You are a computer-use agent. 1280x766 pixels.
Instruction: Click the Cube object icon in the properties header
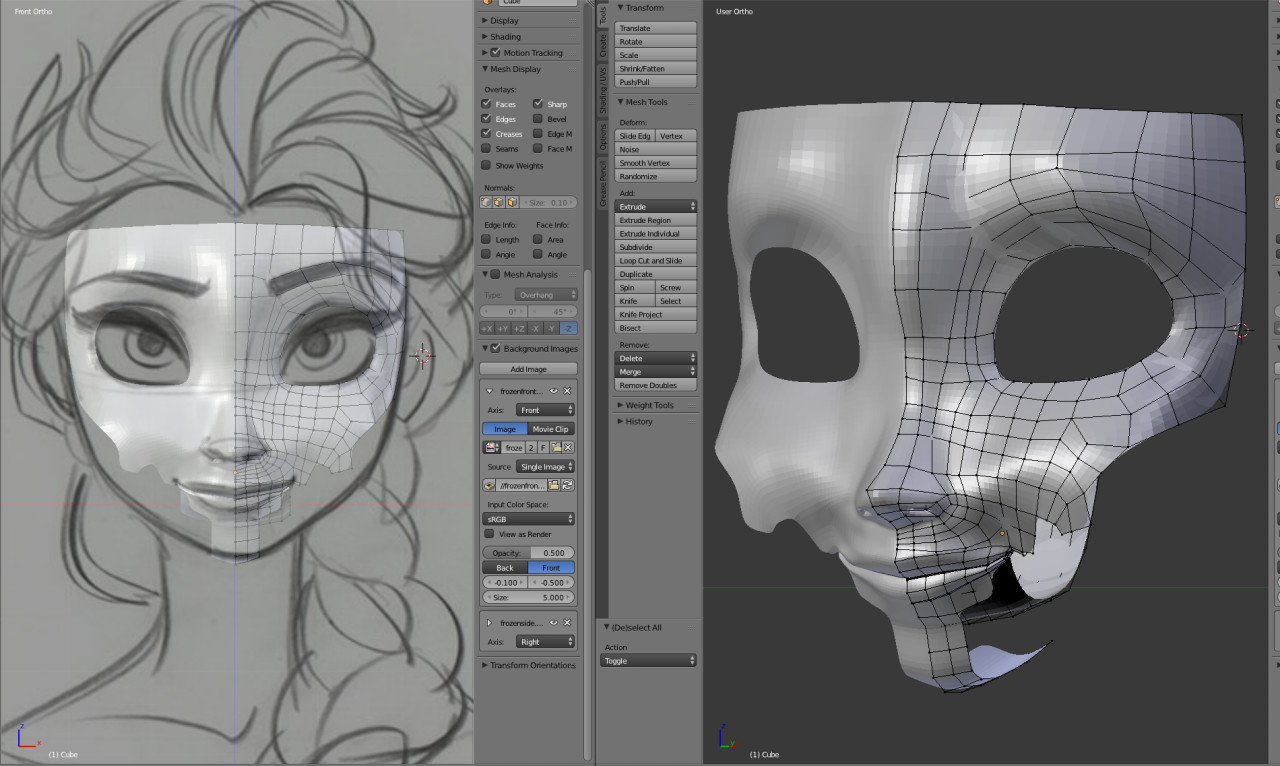point(488,3)
